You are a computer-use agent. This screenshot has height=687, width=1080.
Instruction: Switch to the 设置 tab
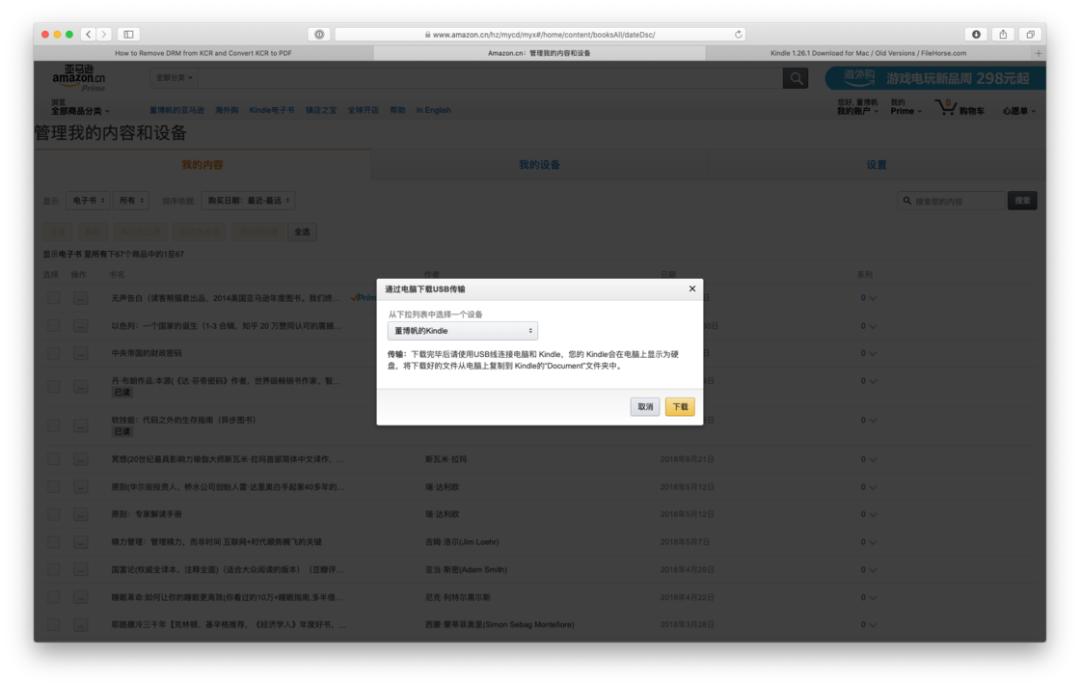pos(876,165)
